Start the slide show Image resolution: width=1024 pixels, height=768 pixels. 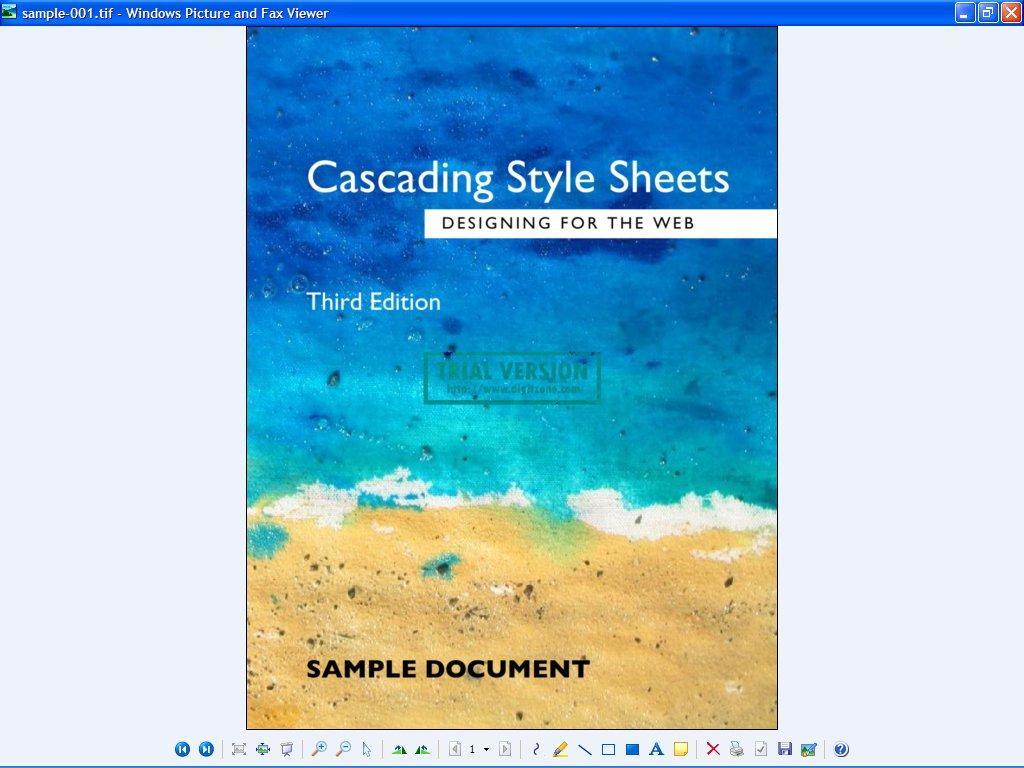tap(287, 749)
